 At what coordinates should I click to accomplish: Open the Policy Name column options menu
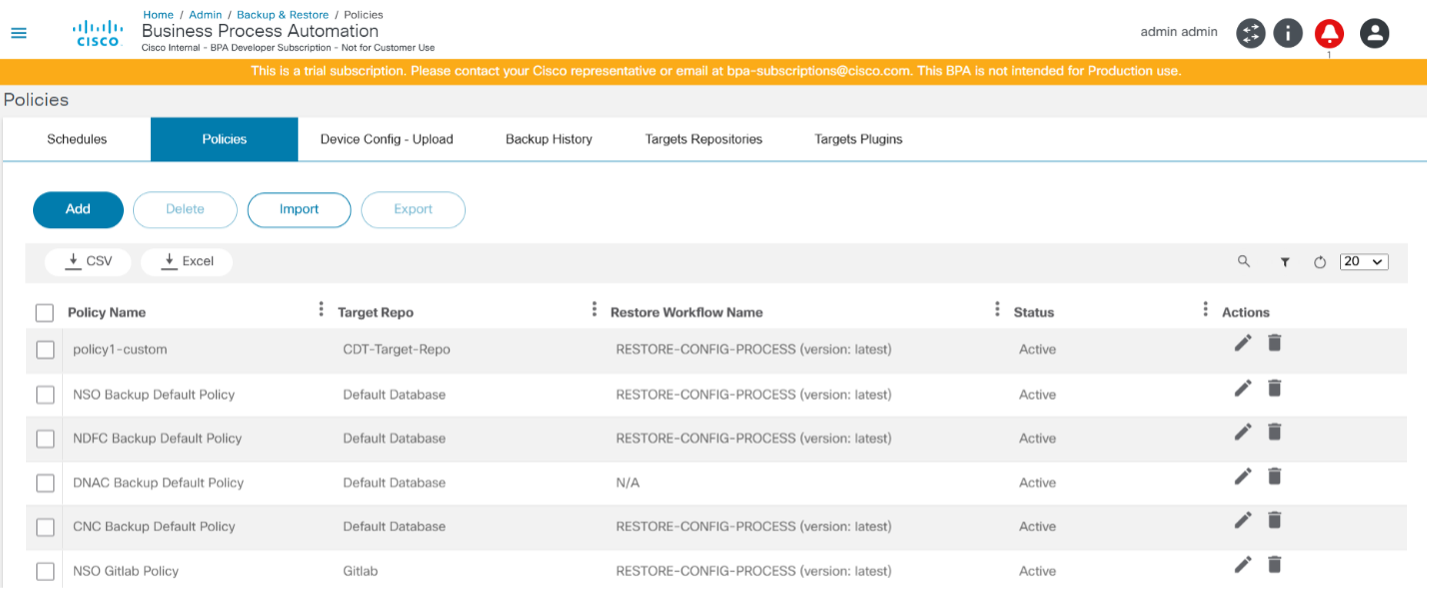[x=321, y=310]
